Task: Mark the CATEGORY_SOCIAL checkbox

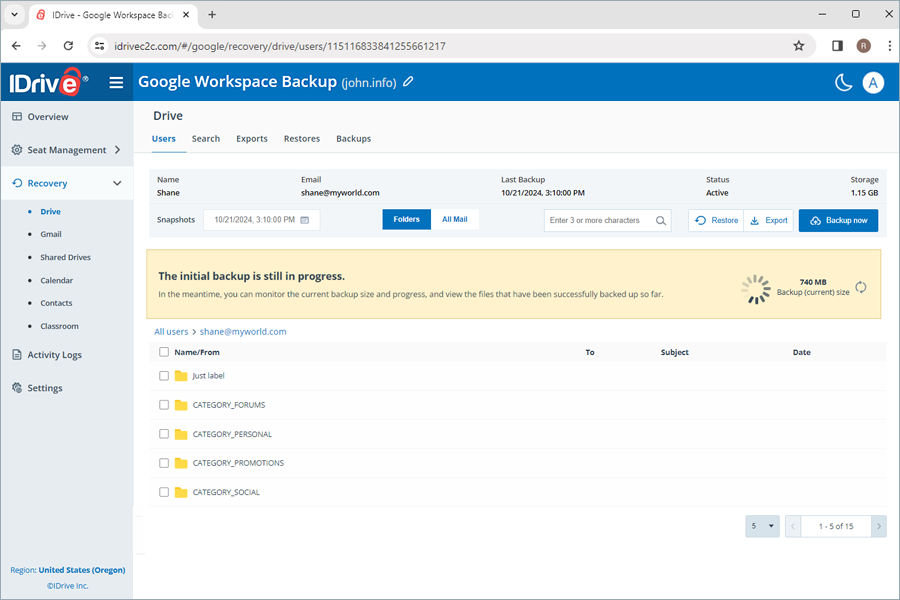Action: click(x=164, y=492)
